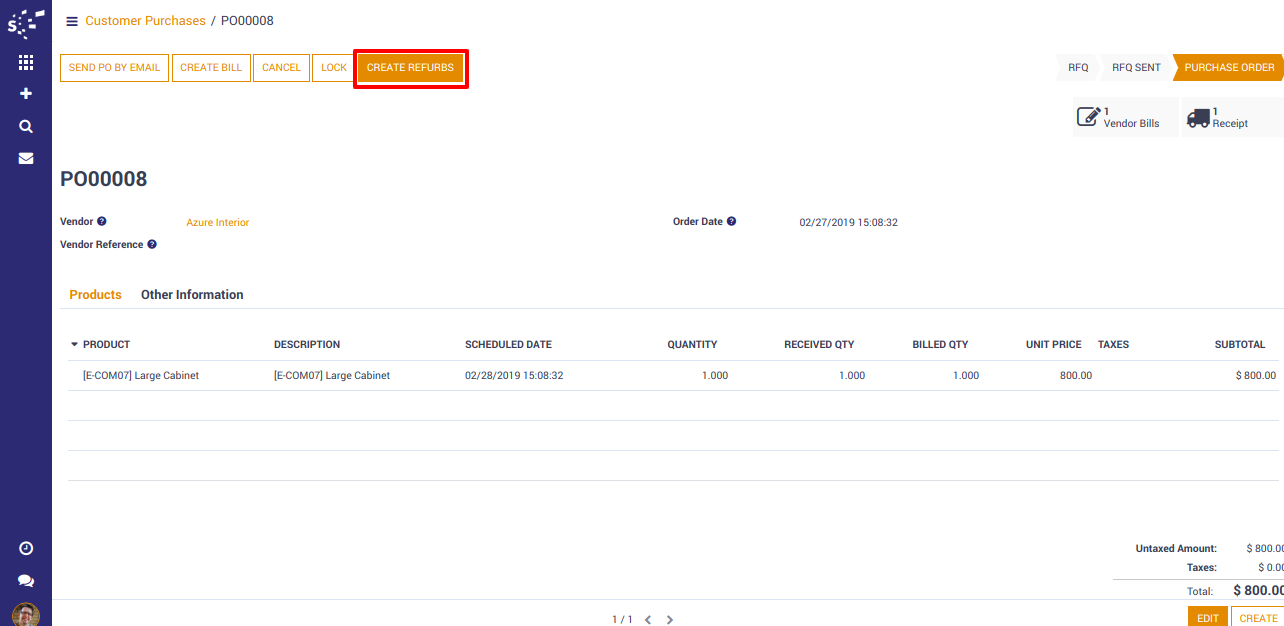
Task: Go to next record arrow
Action: click(x=670, y=620)
